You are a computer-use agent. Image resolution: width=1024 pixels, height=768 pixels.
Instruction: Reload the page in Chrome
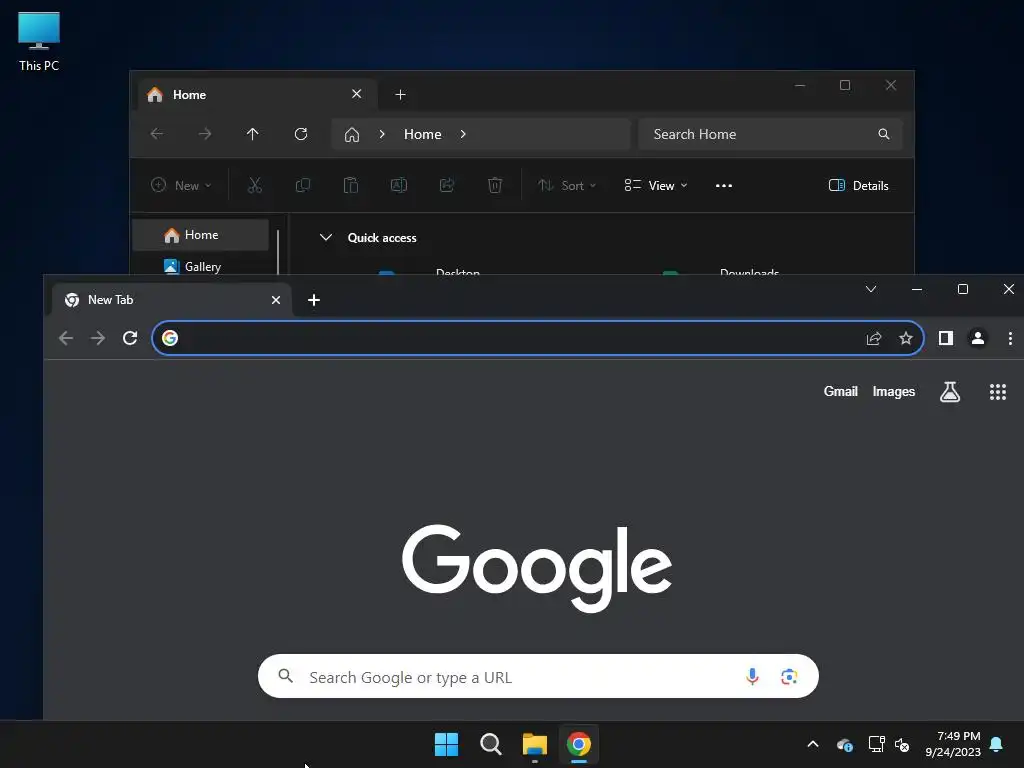(x=130, y=338)
